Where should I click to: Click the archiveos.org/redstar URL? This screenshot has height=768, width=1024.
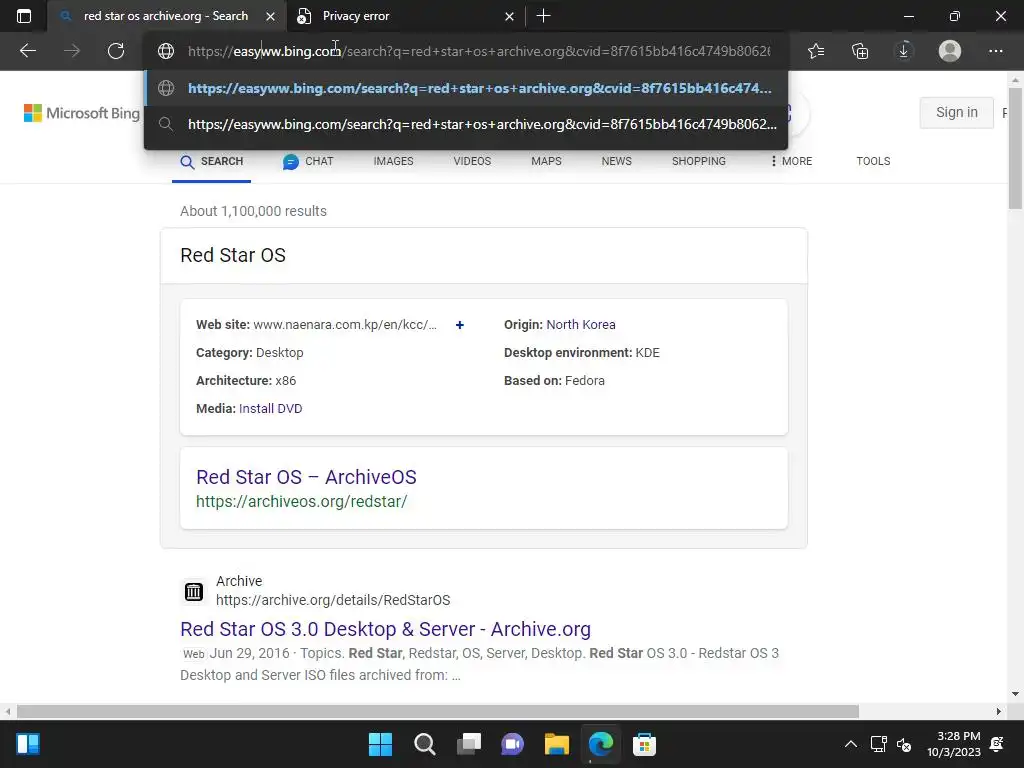tap(302, 502)
